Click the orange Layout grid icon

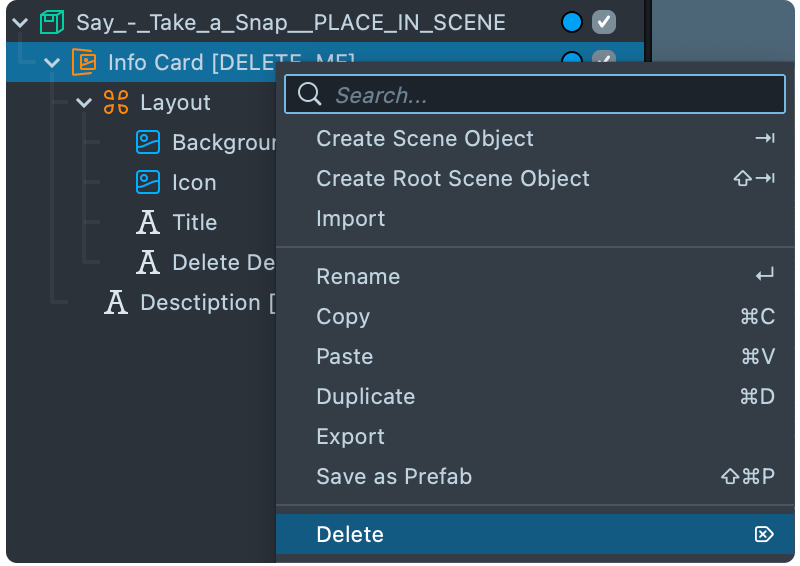coord(116,102)
